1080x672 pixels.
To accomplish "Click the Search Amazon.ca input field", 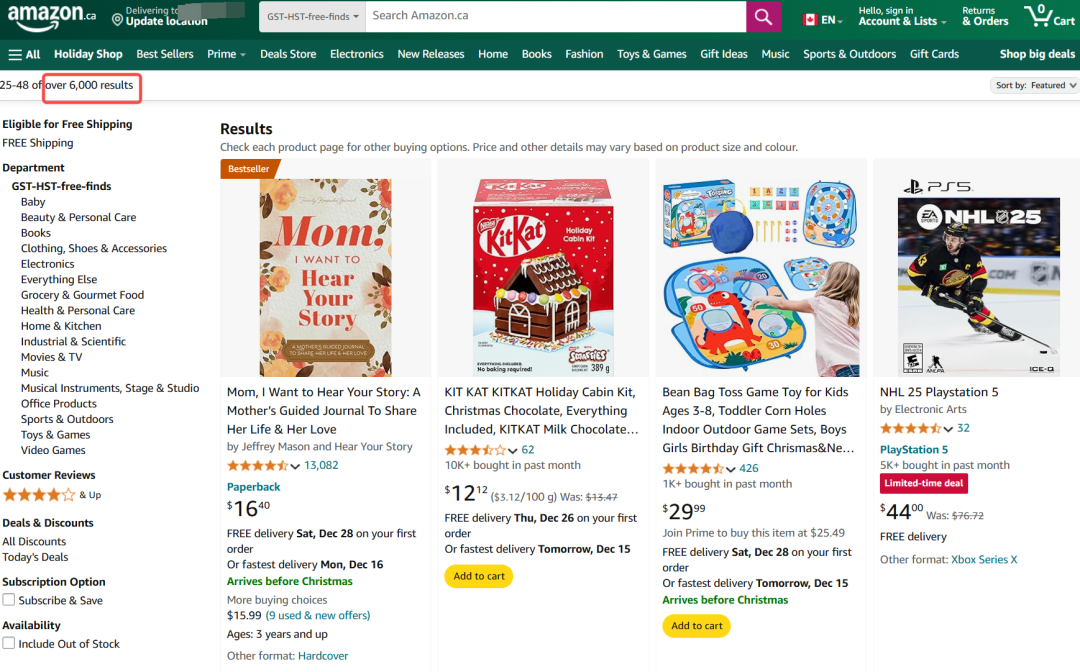I will click(555, 17).
